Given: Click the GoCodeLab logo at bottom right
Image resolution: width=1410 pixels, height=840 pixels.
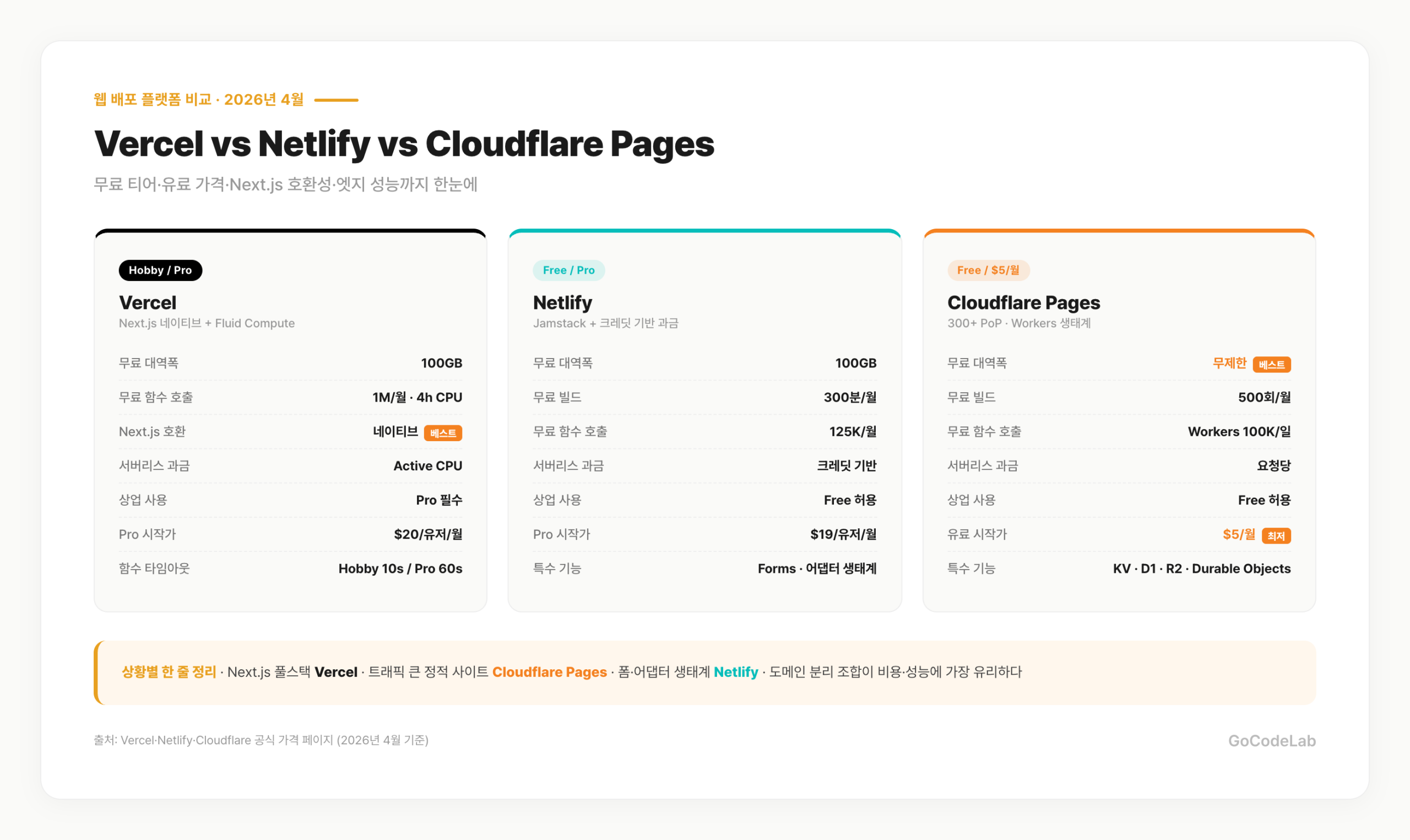Looking at the screenshot, I should pyautogui.click(x=1272, y=740).
